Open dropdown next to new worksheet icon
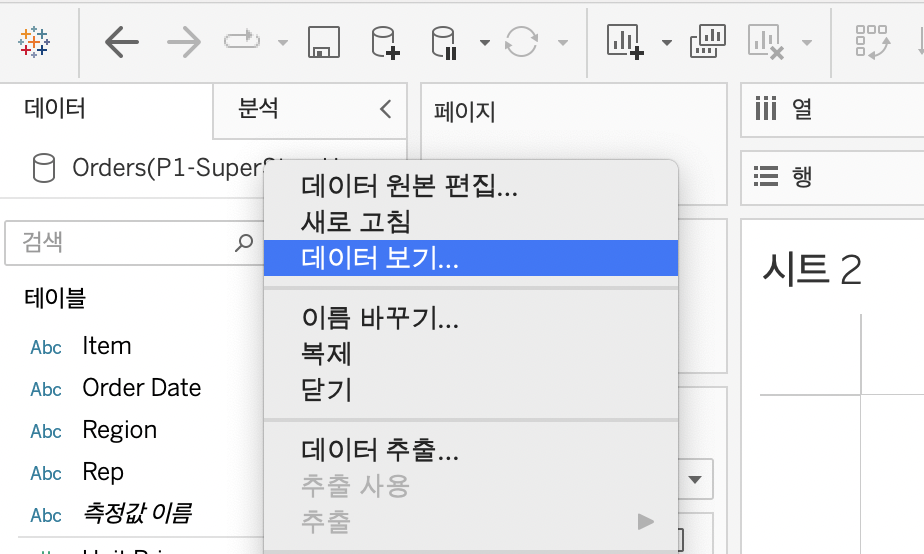This screenshot has height=554, width=924. pyautogui.click(x=666, y=43)
